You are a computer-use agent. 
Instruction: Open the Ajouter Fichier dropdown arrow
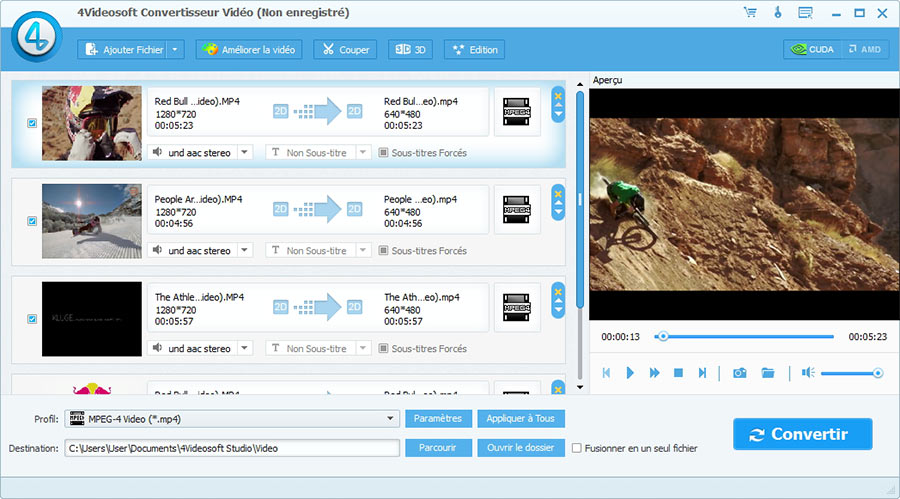176,49
